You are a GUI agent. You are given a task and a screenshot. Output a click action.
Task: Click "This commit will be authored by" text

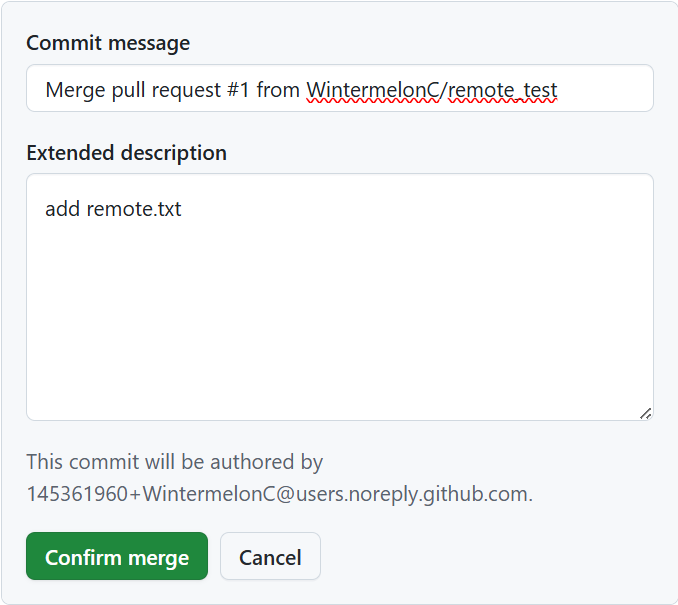pyautogui.click(x=174, y=462)
